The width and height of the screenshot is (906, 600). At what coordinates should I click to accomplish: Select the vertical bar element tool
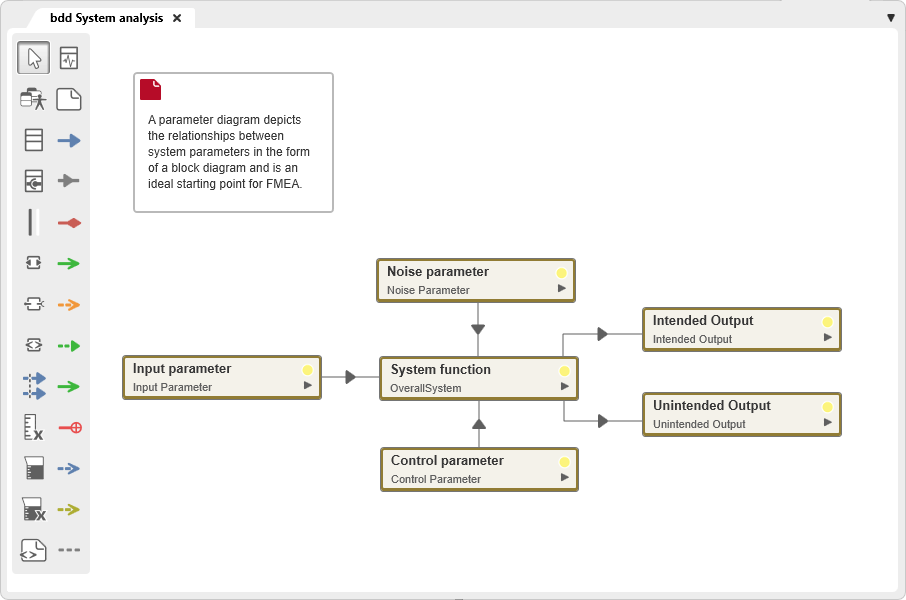34,222
